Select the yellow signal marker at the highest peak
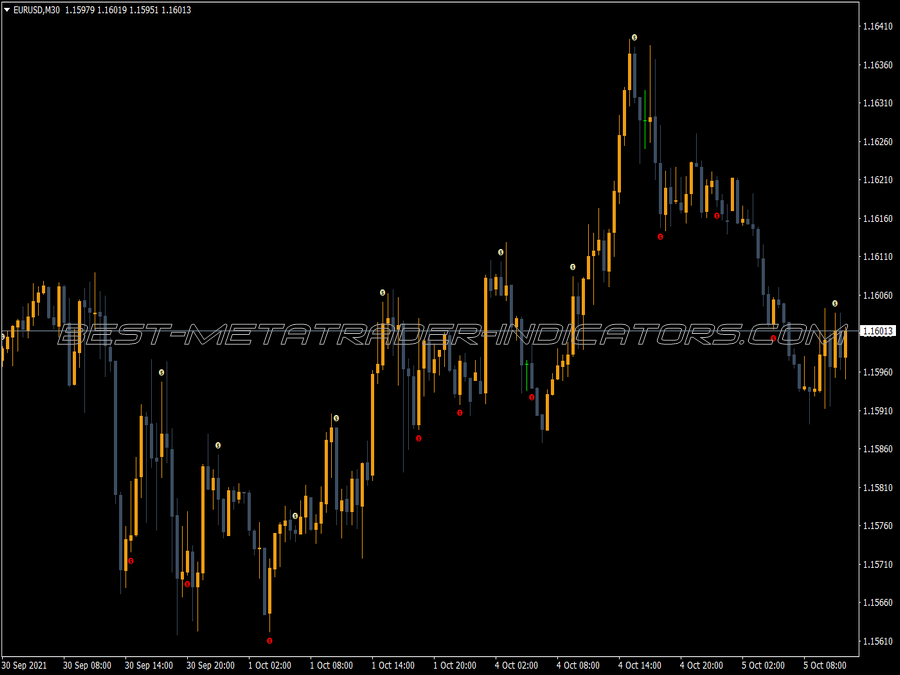 [634, 37]
